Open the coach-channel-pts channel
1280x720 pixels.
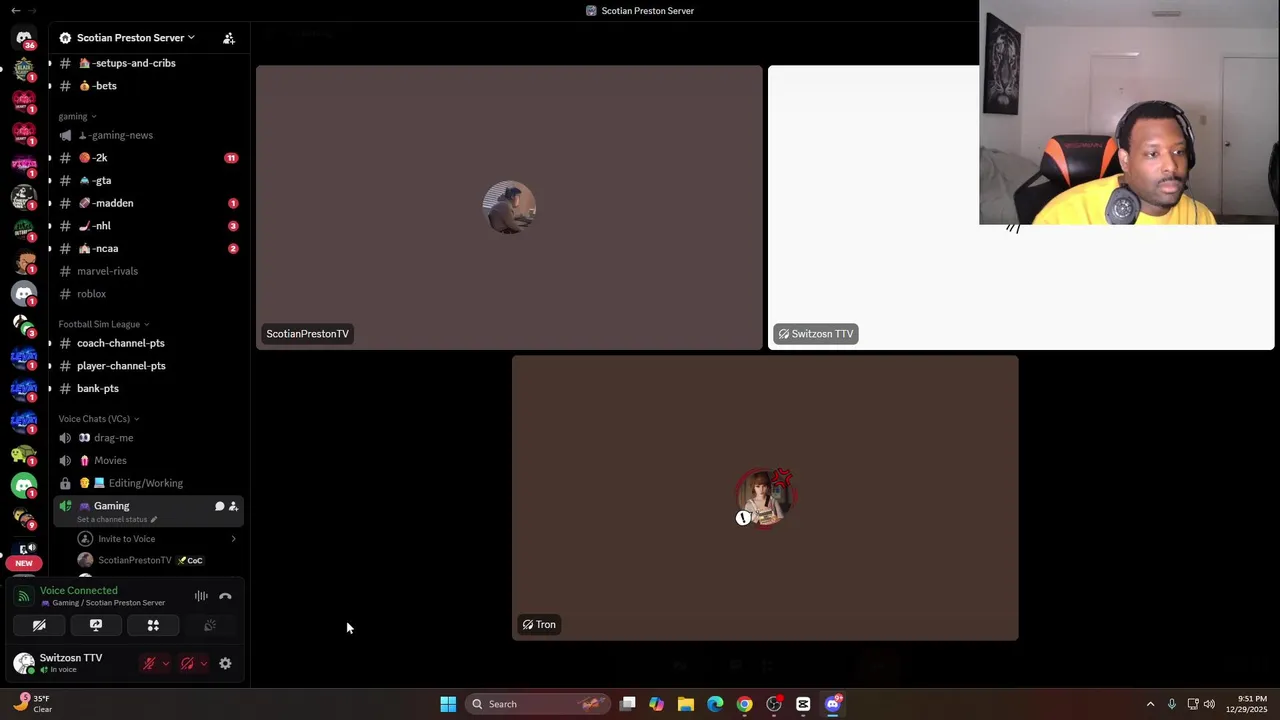click(x=148, y=343)
